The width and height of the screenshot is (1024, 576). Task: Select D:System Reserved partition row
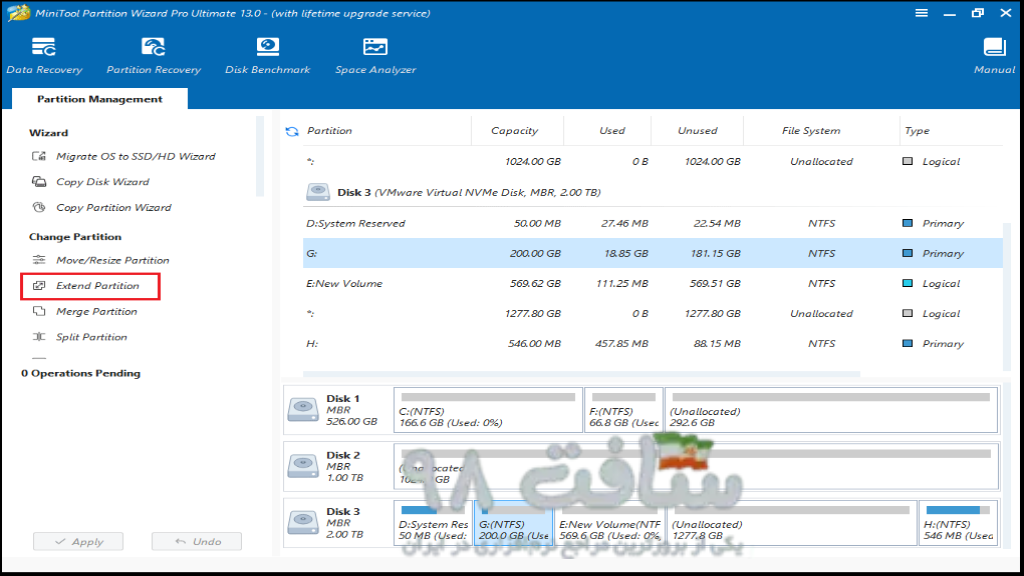point(653,223)
